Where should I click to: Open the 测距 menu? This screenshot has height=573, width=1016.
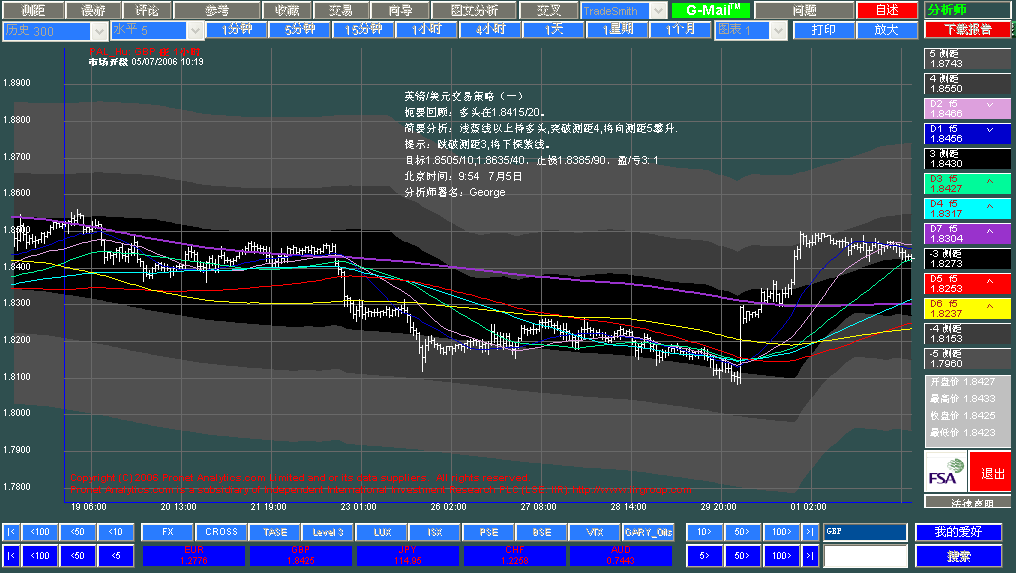point(33,10)
